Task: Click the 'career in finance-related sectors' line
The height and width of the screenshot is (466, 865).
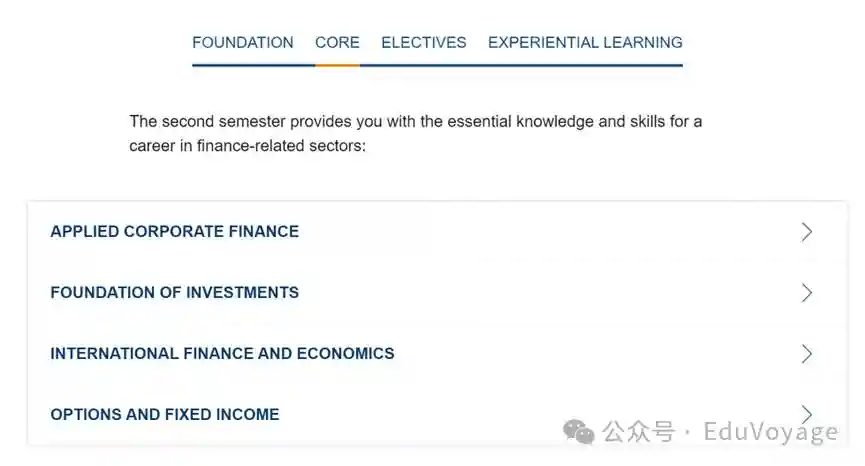Action: click(248, 146)
